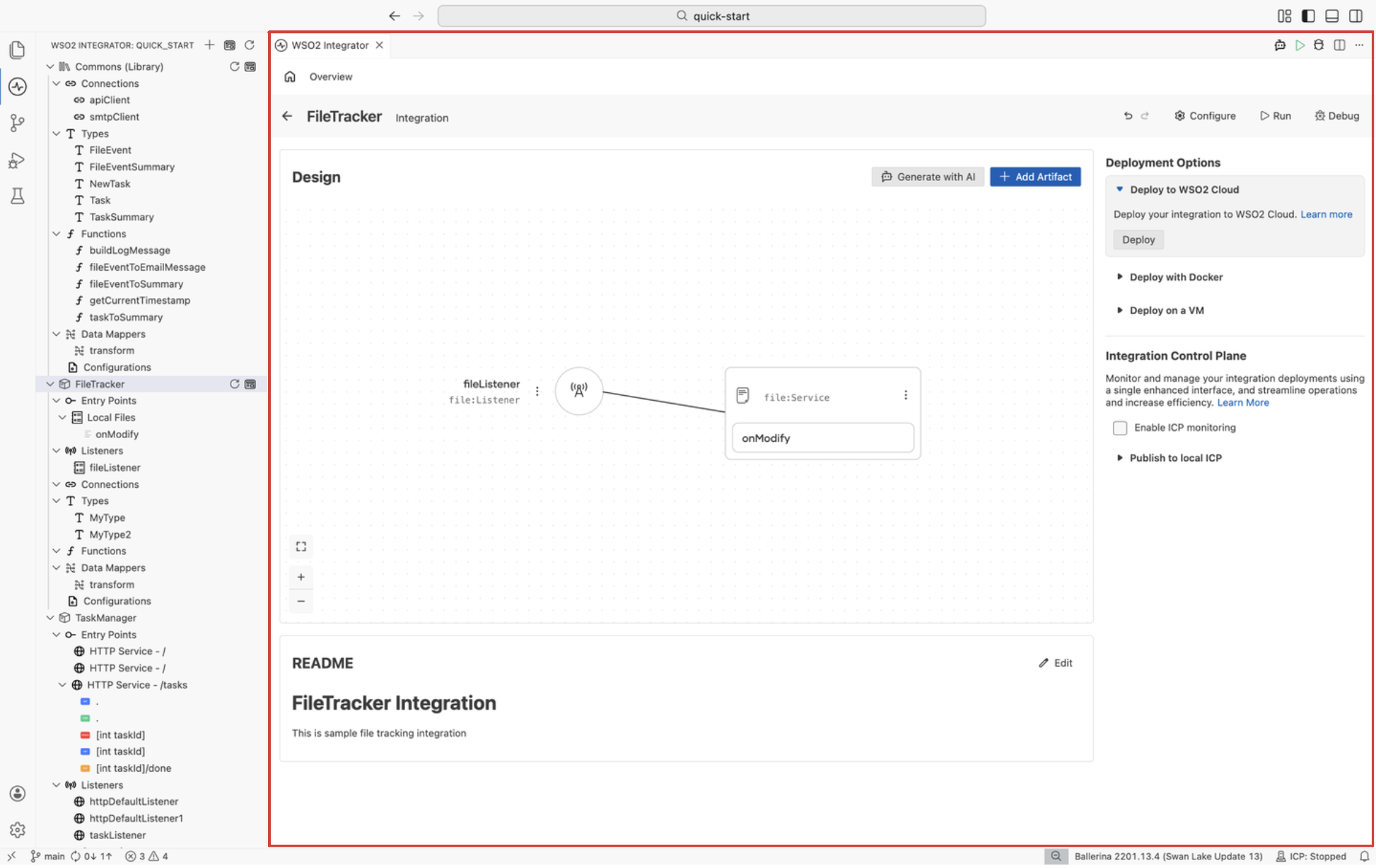Zoom out the design canvas

point(301,601)
